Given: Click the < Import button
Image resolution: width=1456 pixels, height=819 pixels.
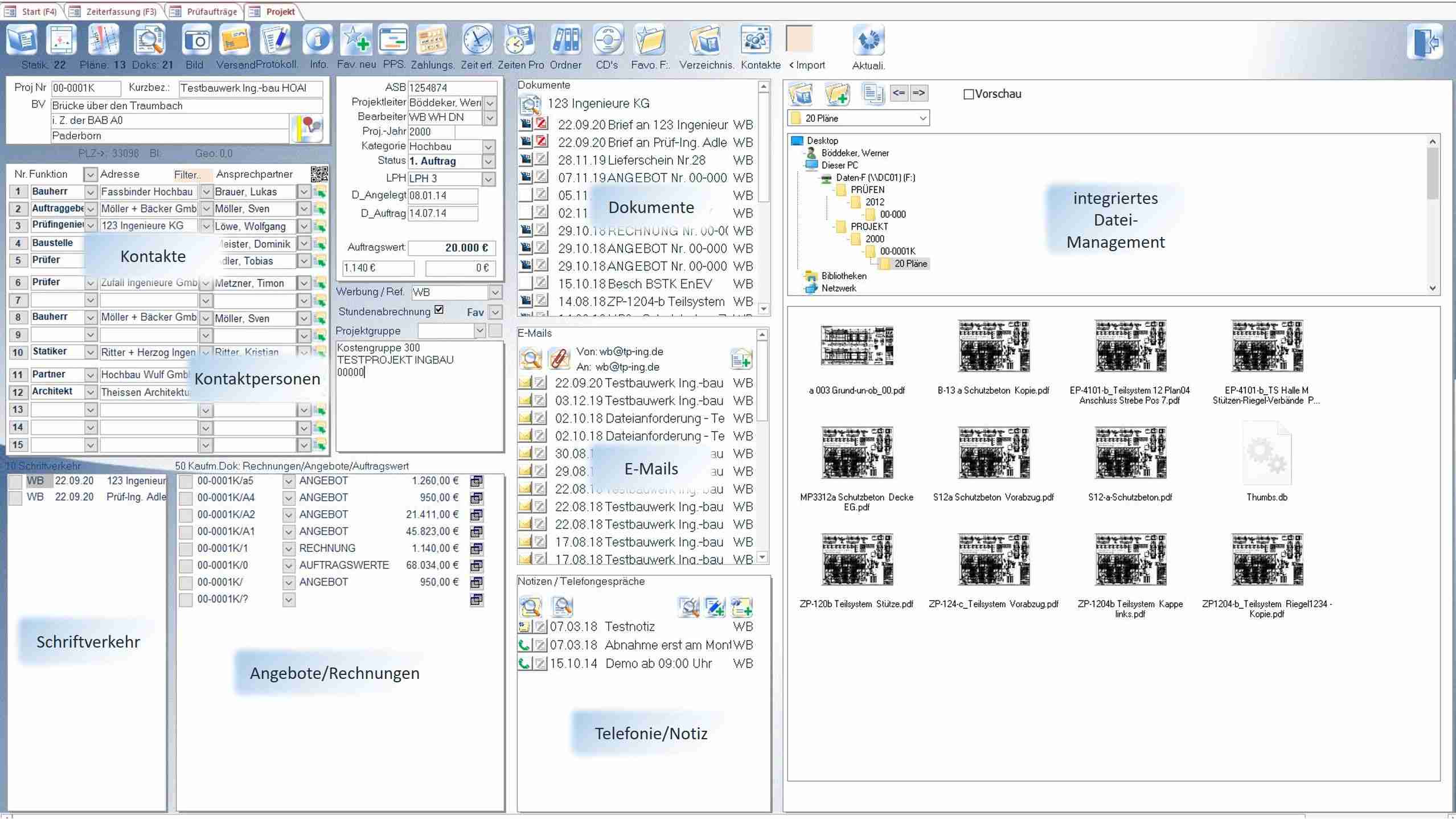Looking at the screenshot, I should coord(807,65).
